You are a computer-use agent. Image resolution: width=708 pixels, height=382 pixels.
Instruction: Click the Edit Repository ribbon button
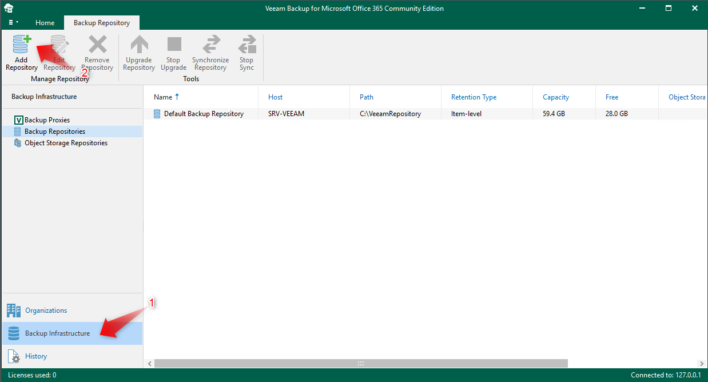click(59, 53)
